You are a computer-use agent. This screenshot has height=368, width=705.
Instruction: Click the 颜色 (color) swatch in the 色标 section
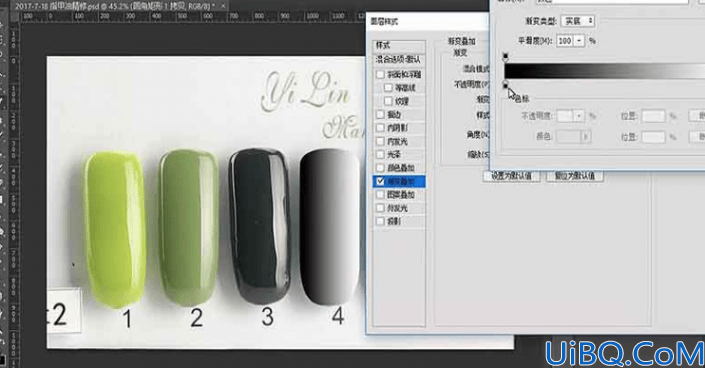point(569,136)
